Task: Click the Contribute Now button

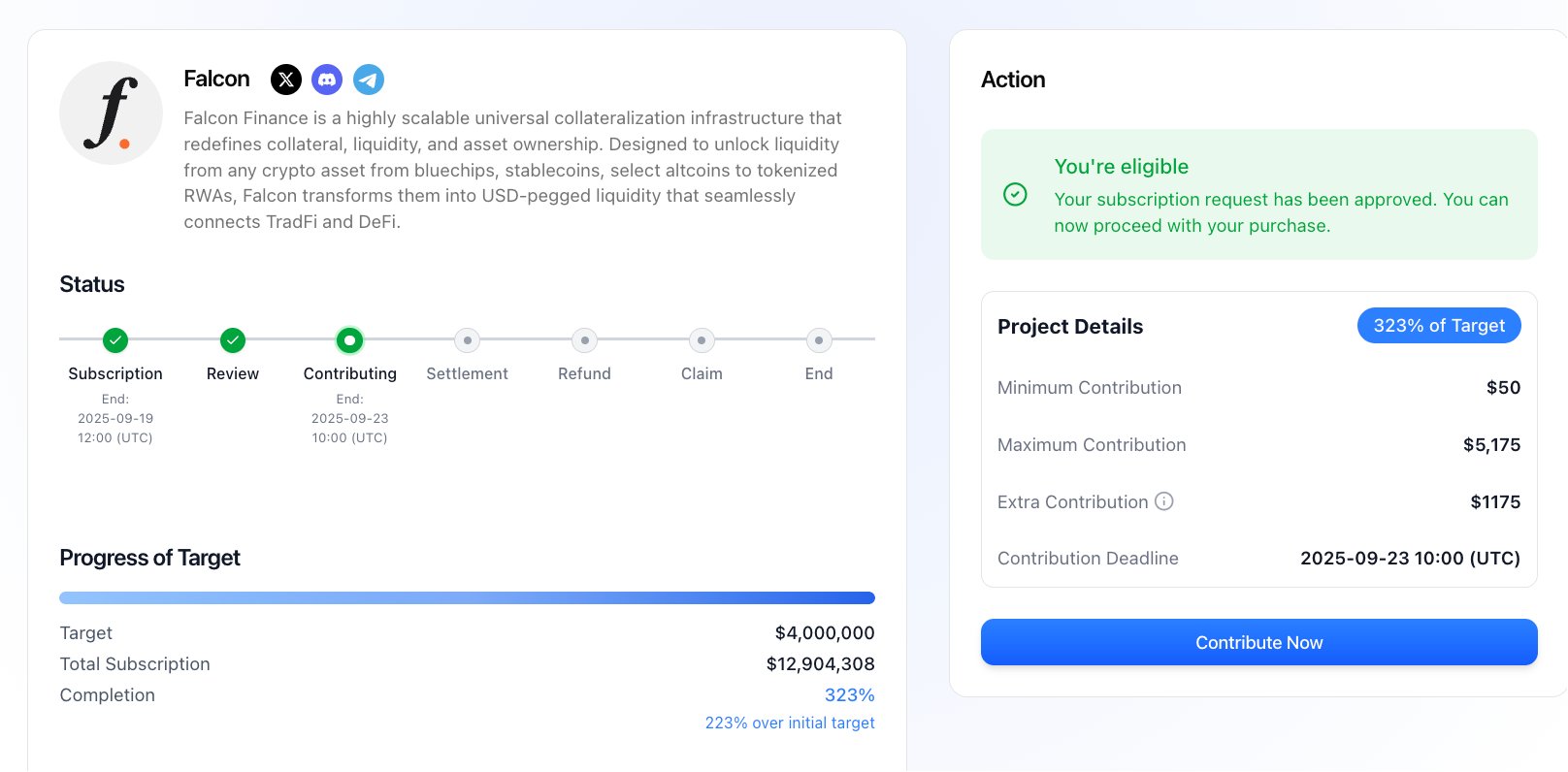Action: [1258, 642]
